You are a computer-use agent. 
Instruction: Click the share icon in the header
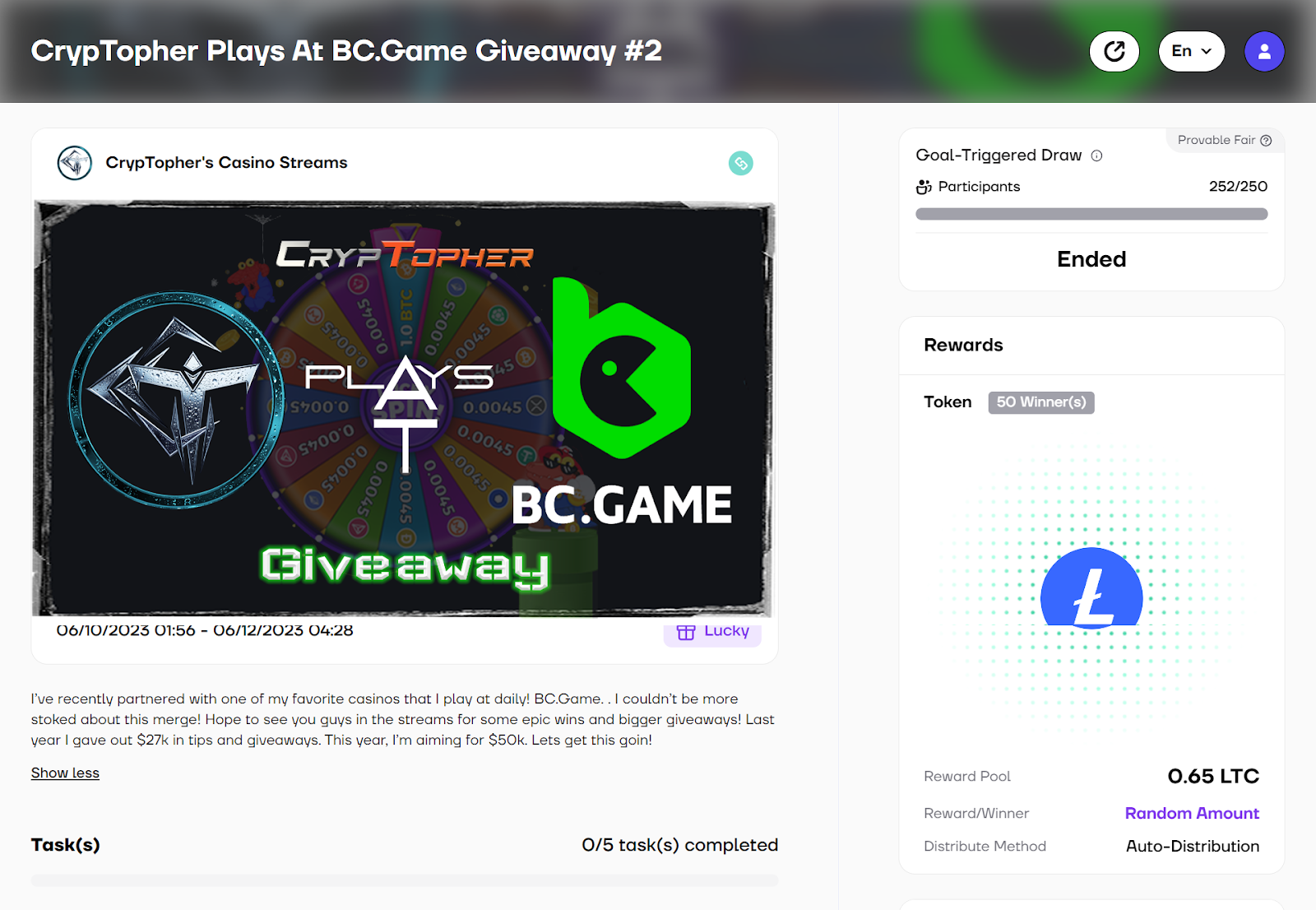[x=1114, y=52]
